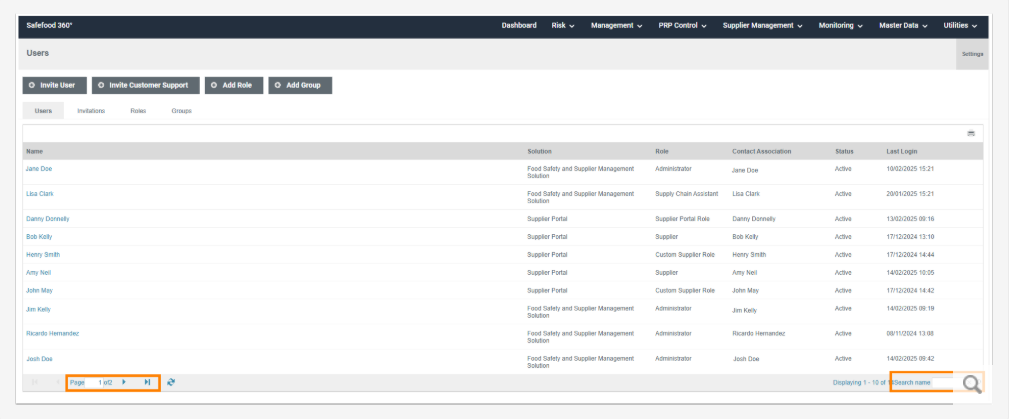Open the Dashboard menu item

519,25
